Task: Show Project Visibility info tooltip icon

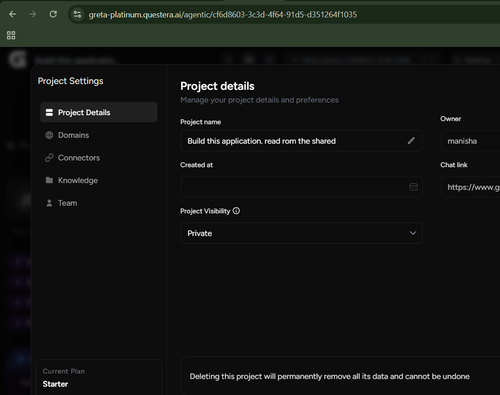Action: (236, 211)
